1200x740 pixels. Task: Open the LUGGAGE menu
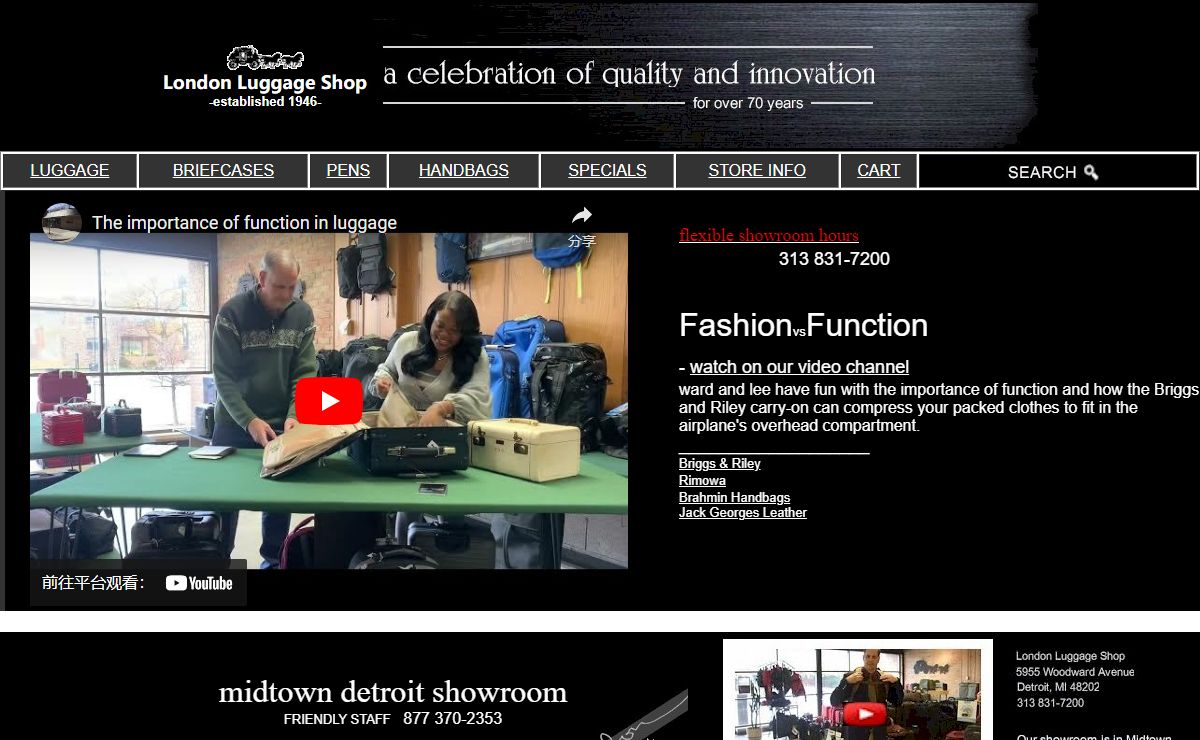pyautogui.click(x=70, y=171)
